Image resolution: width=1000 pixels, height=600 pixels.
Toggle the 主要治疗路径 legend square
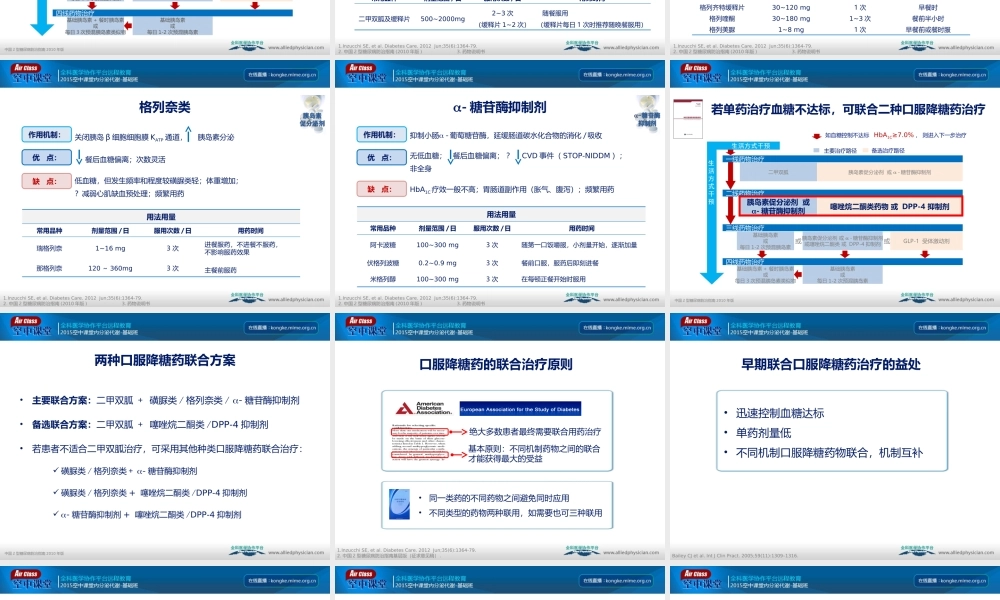[x=814, y=150]
